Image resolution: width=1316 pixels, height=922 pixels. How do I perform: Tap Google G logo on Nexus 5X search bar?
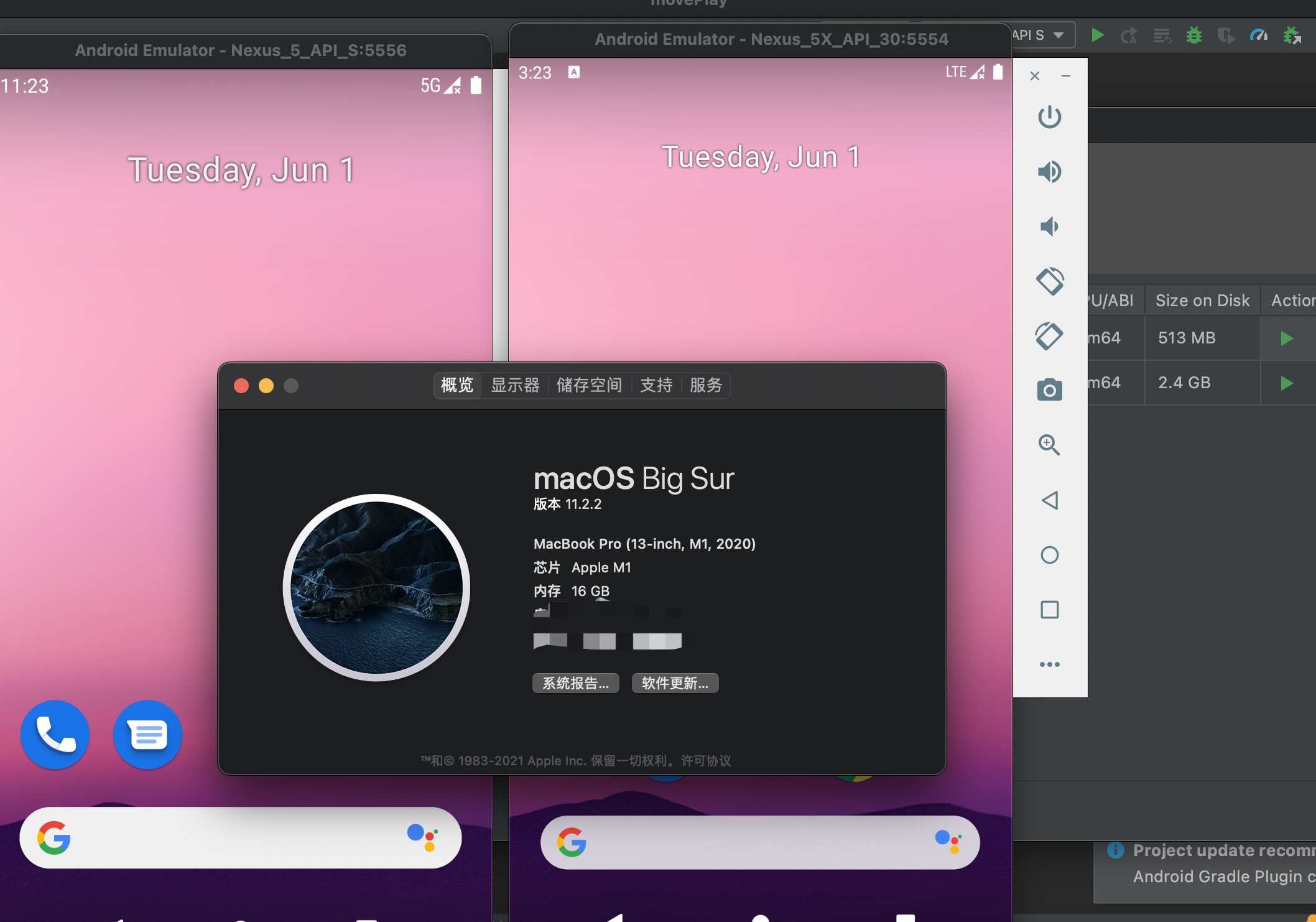(x=572, y=843)
